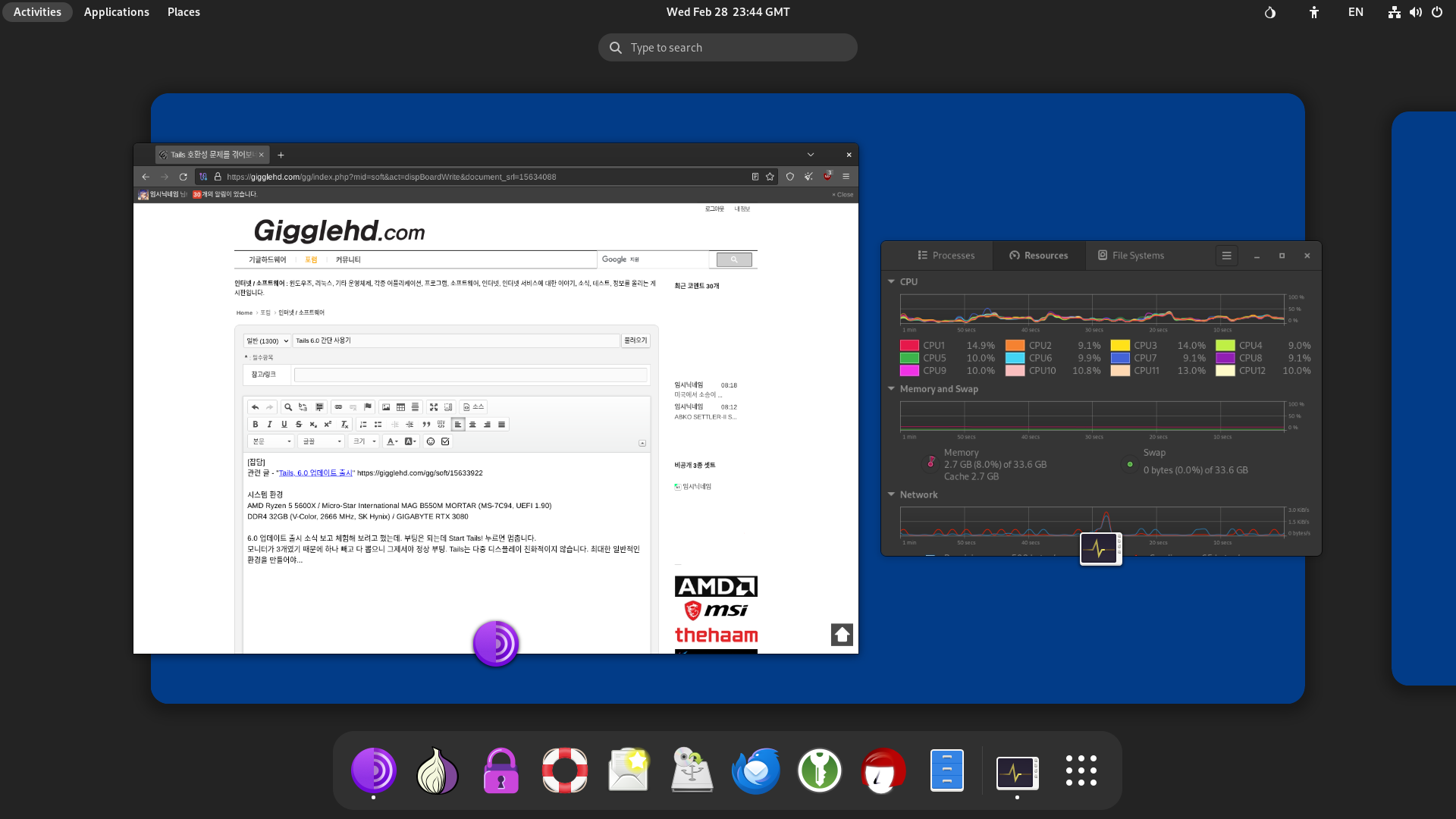
Task: Toggle center alignment in editor toolbar
Action: (x=472, y=425)
